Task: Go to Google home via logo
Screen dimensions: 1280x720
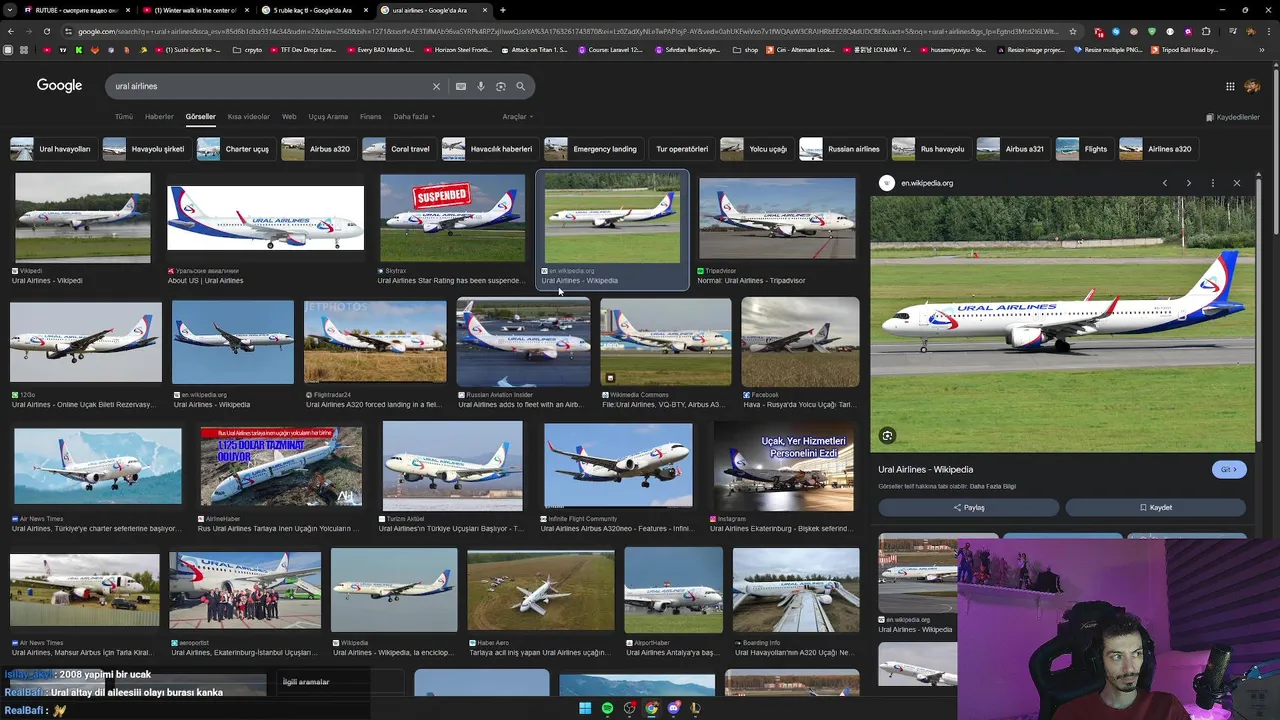Action: (60, 86)
